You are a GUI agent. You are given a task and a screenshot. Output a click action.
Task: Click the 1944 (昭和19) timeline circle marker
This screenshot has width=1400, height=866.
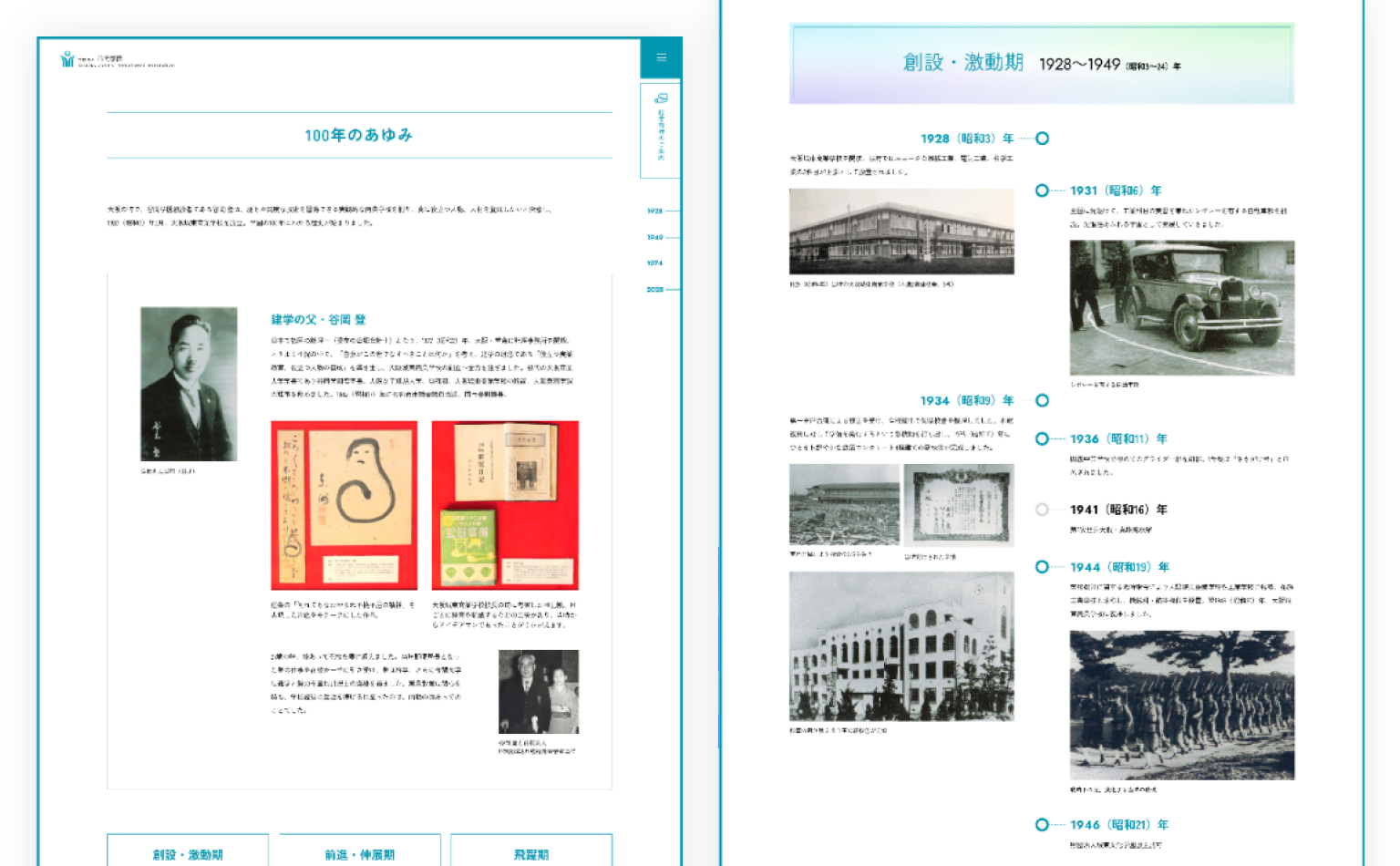(1042, 567)
